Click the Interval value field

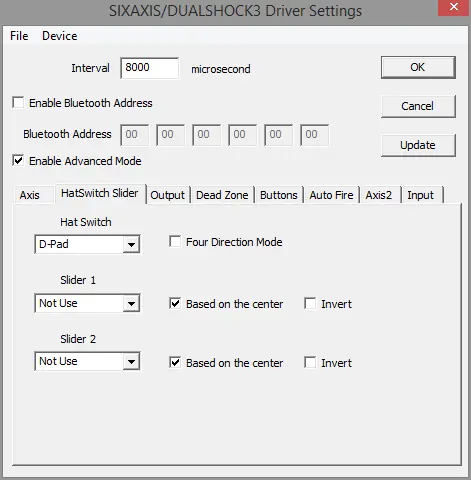[149, 68]
